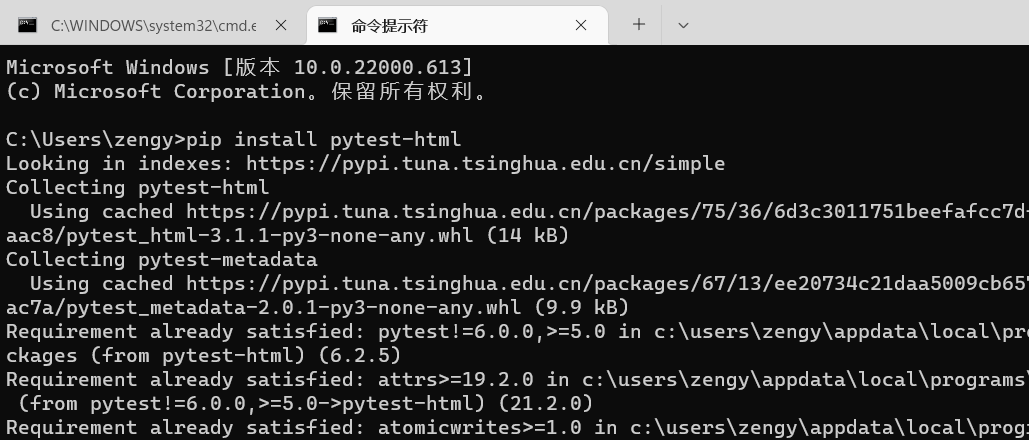The height and width of the screenshot is (440, 1029).
Task: Close the C:\WINDOWS\system32\cmd.exe tab
Action: 281,25
